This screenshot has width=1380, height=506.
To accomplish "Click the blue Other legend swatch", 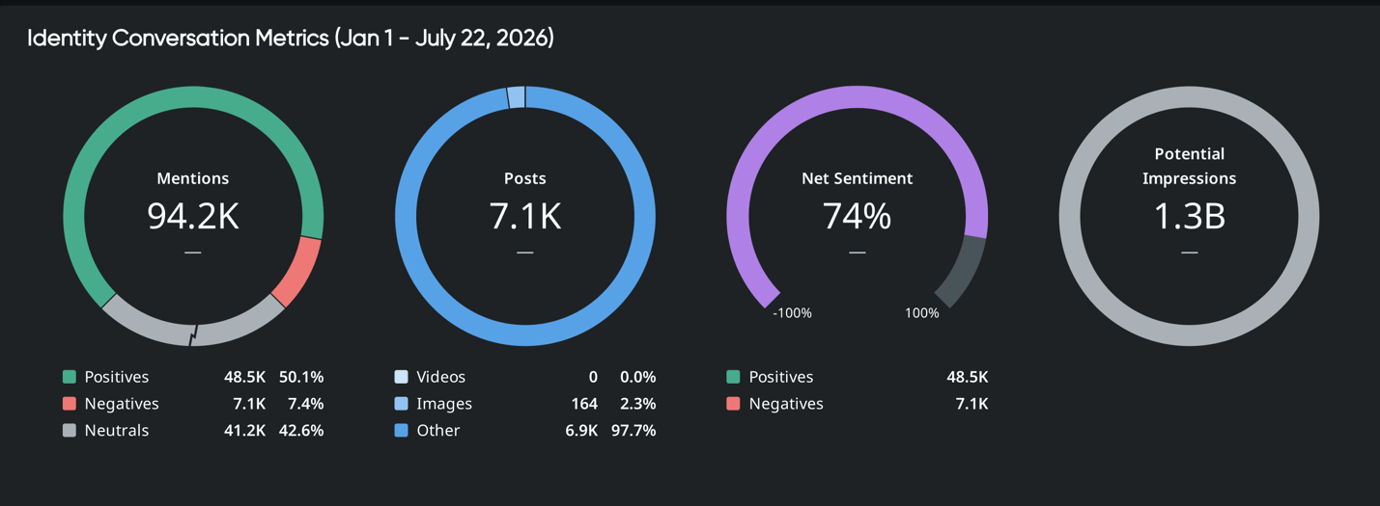I will click(x=401, y=431).
